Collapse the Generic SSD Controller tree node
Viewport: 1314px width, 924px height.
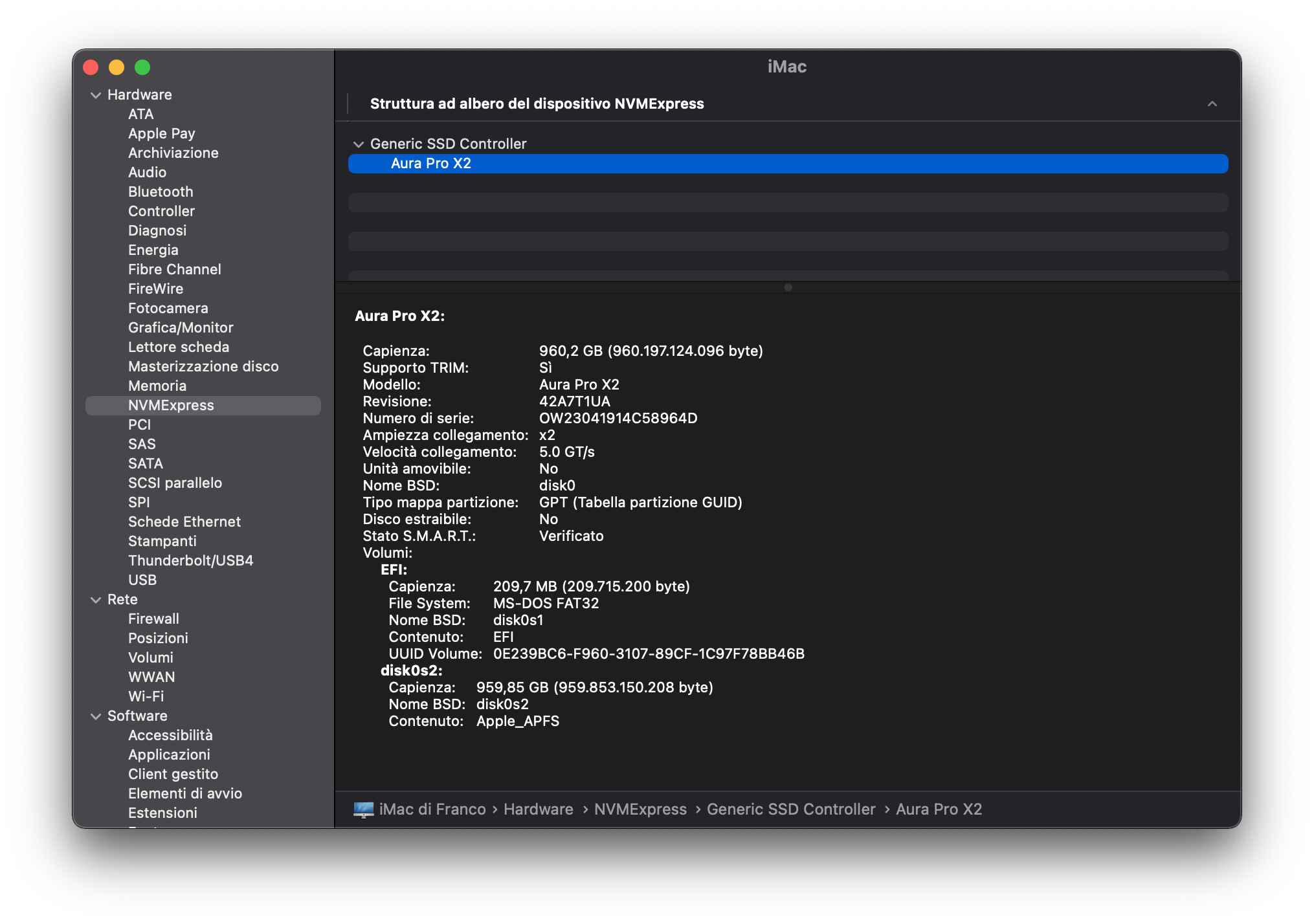(x=359, y=144)
